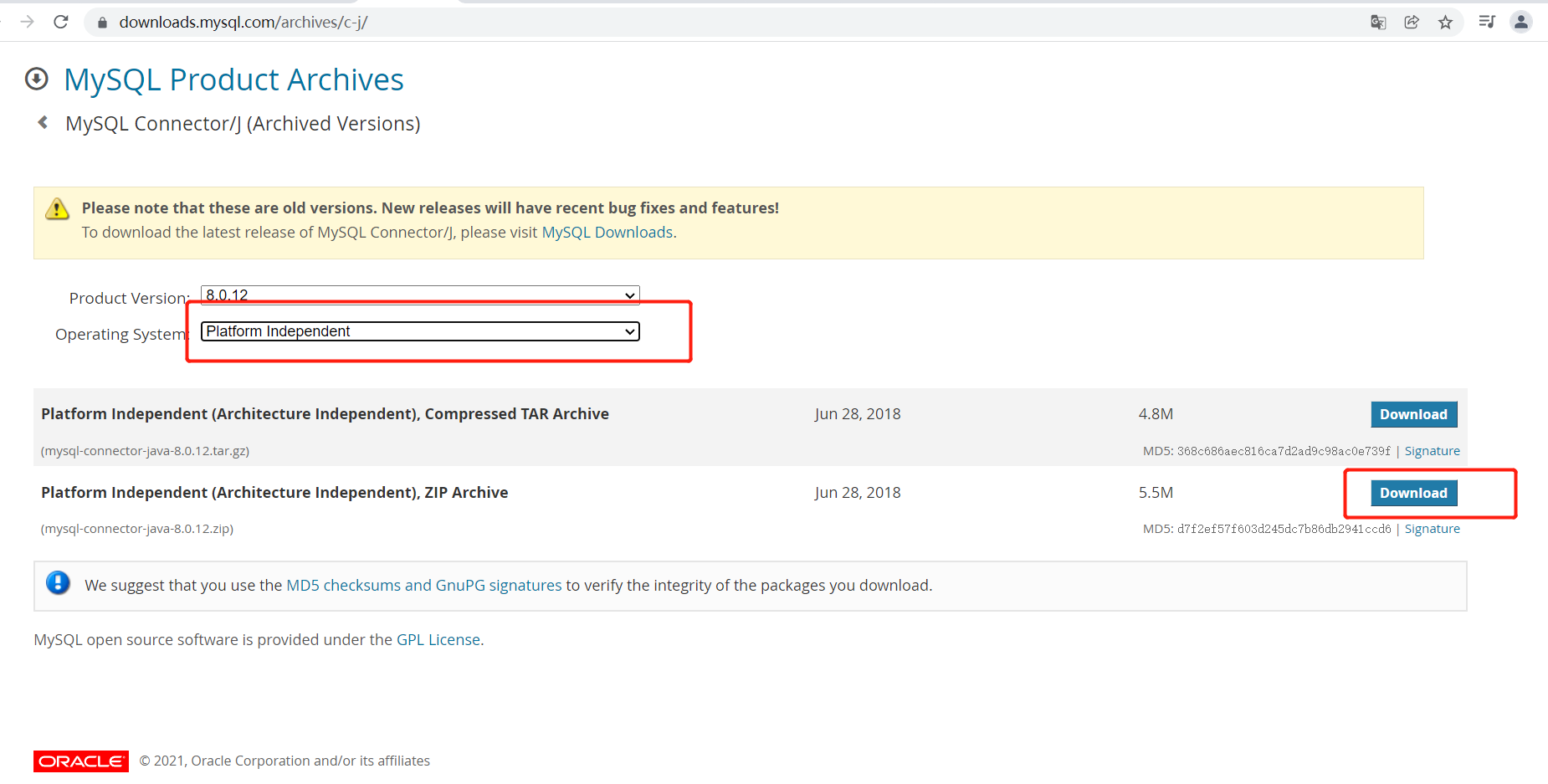1548x784 pixels.
Task: Download the ZIP Archive
Action: click(1413, 493)
